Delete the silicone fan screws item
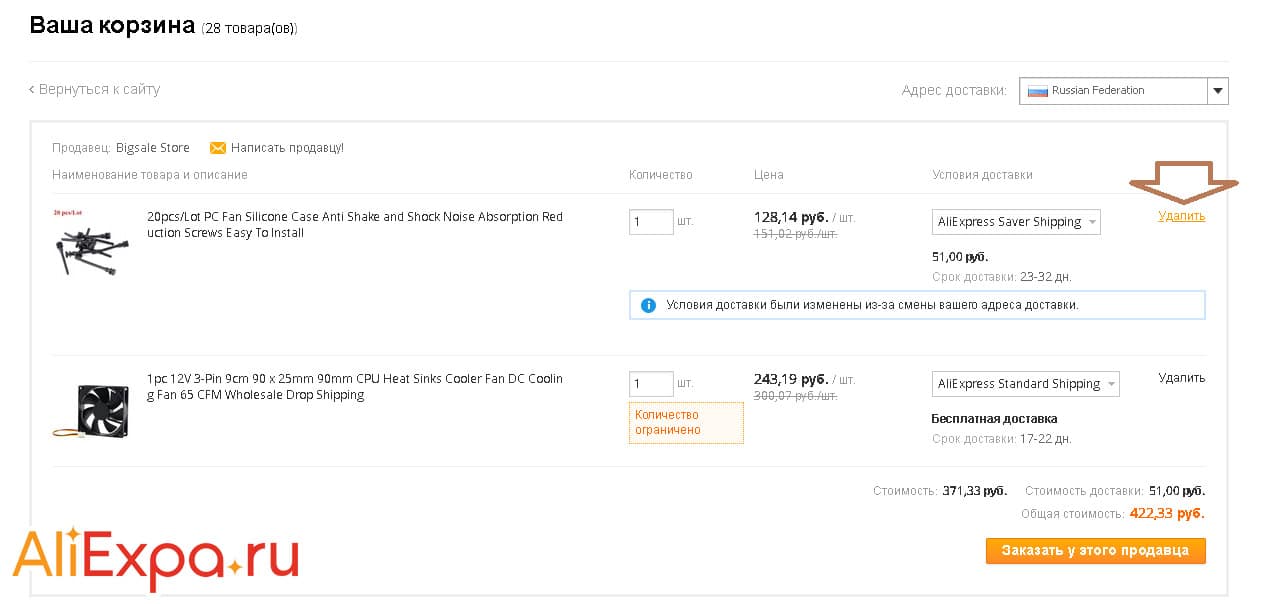Image resolution: width=1262 pixels, height=604 pixels. (1182, 216)
